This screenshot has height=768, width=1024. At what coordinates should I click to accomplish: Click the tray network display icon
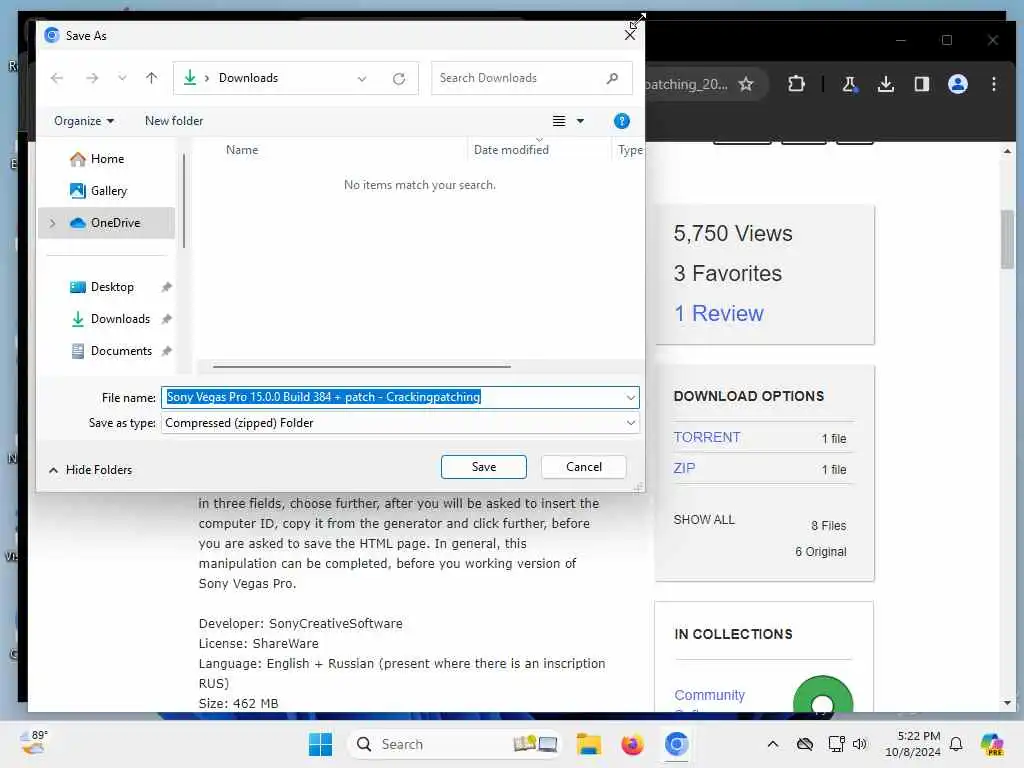(x=835, y=744)
